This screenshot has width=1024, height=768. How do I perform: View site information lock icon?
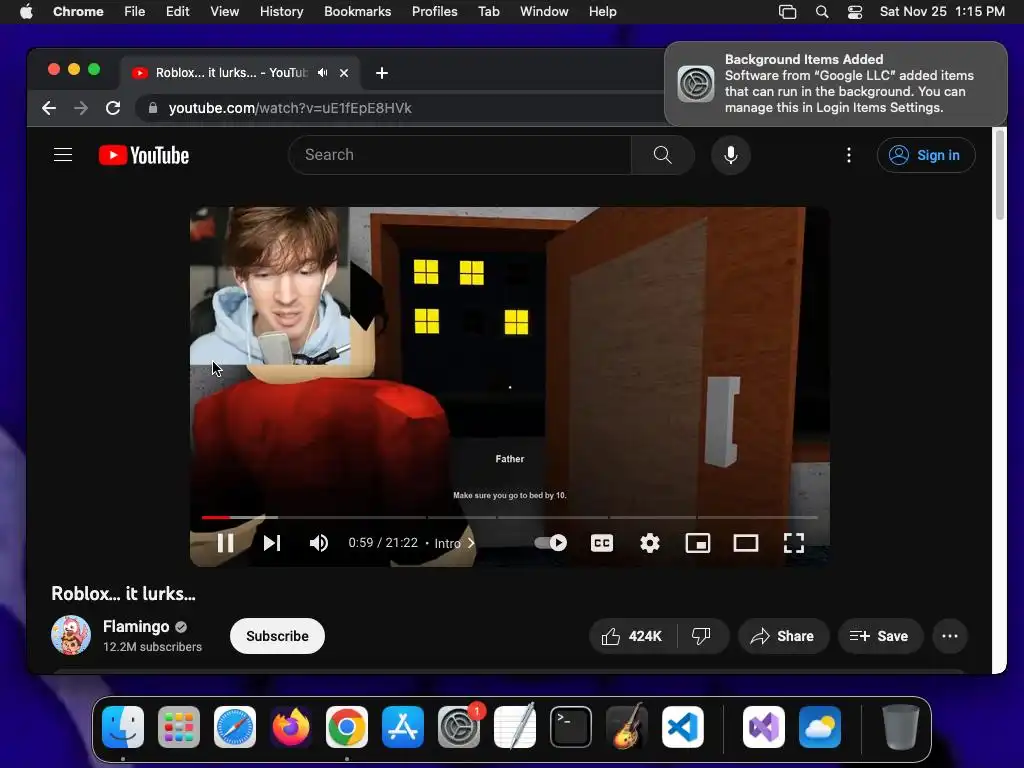[153, 108]
